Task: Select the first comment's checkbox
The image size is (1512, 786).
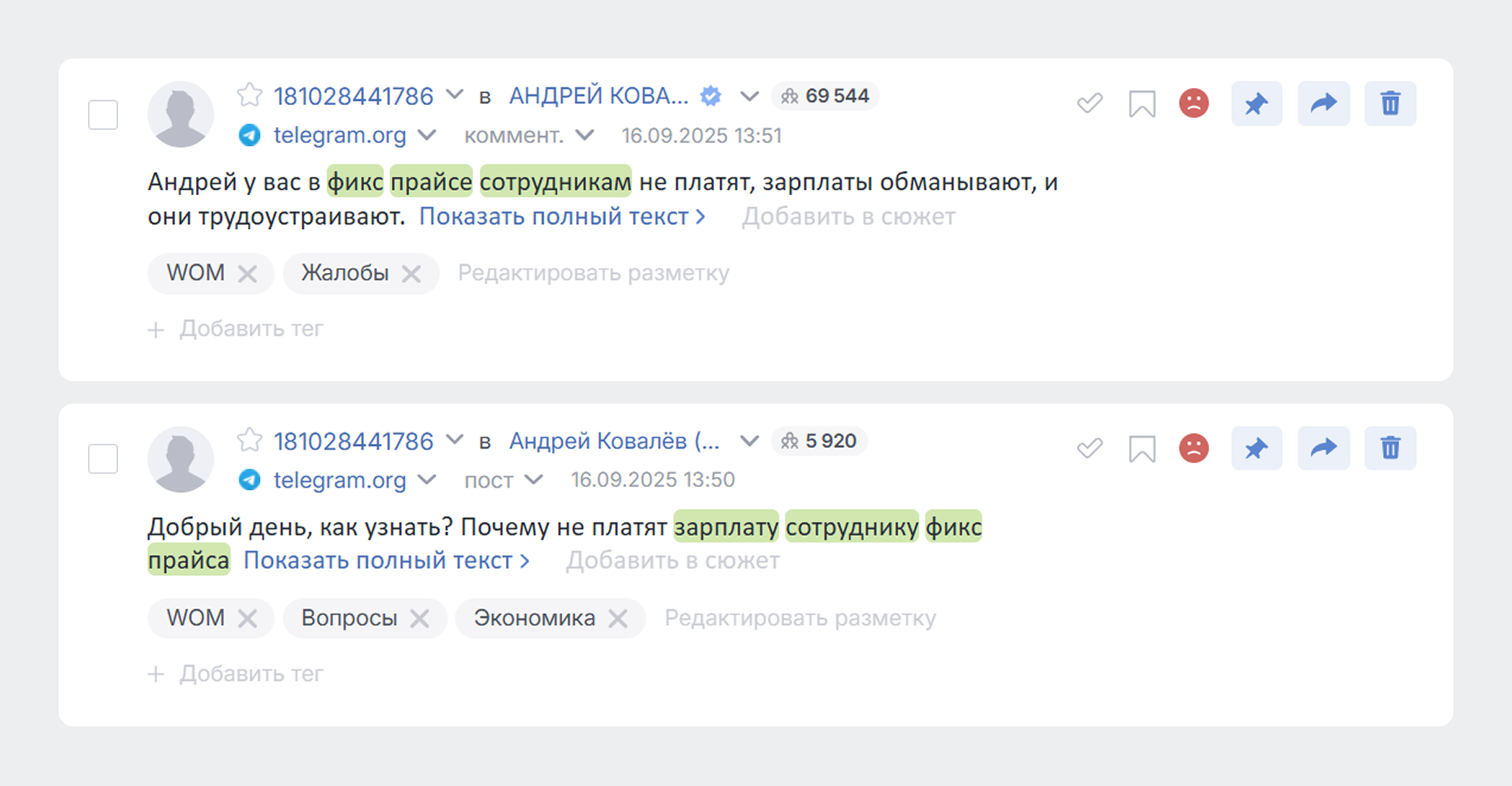Action: click(x=103, y=115)
